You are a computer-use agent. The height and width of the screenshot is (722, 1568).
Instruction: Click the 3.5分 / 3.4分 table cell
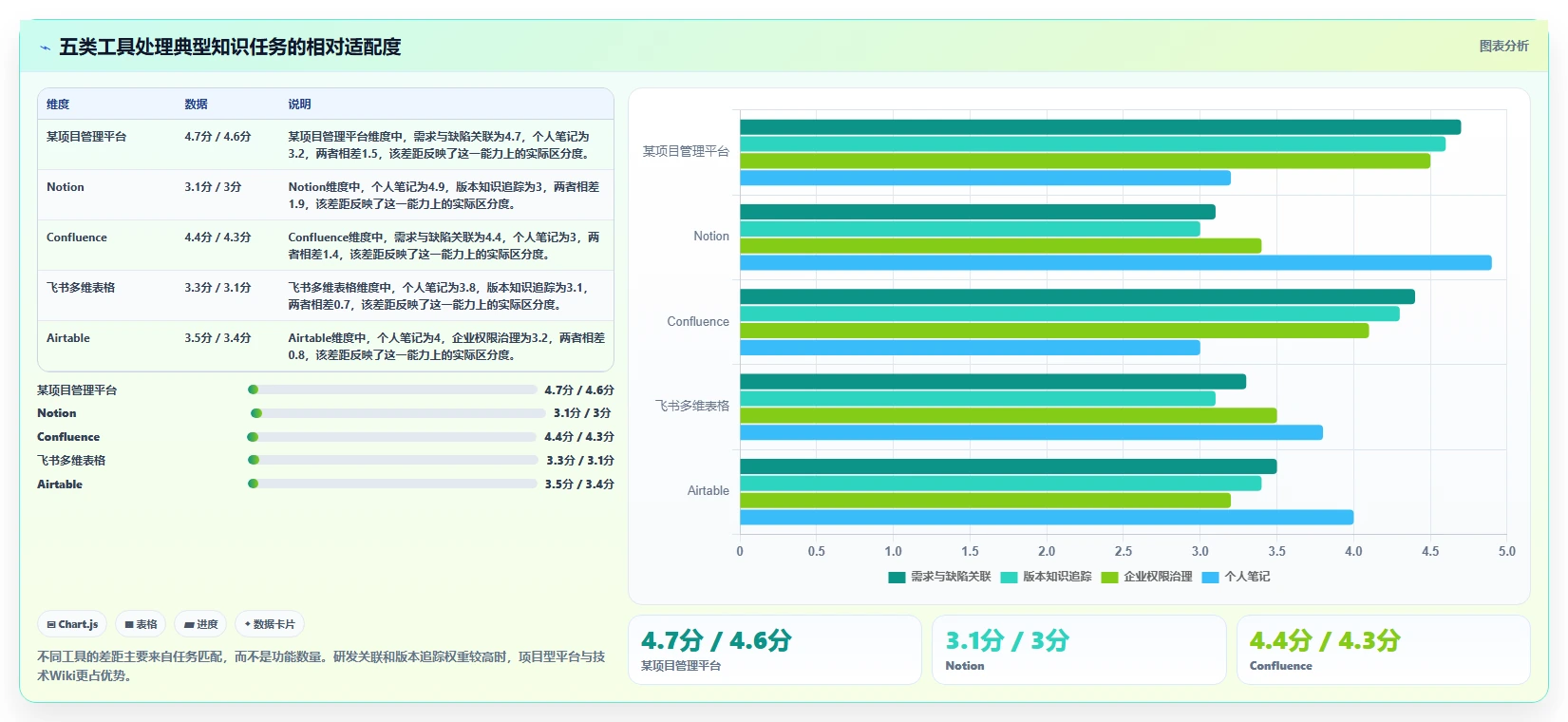(217, 338)
